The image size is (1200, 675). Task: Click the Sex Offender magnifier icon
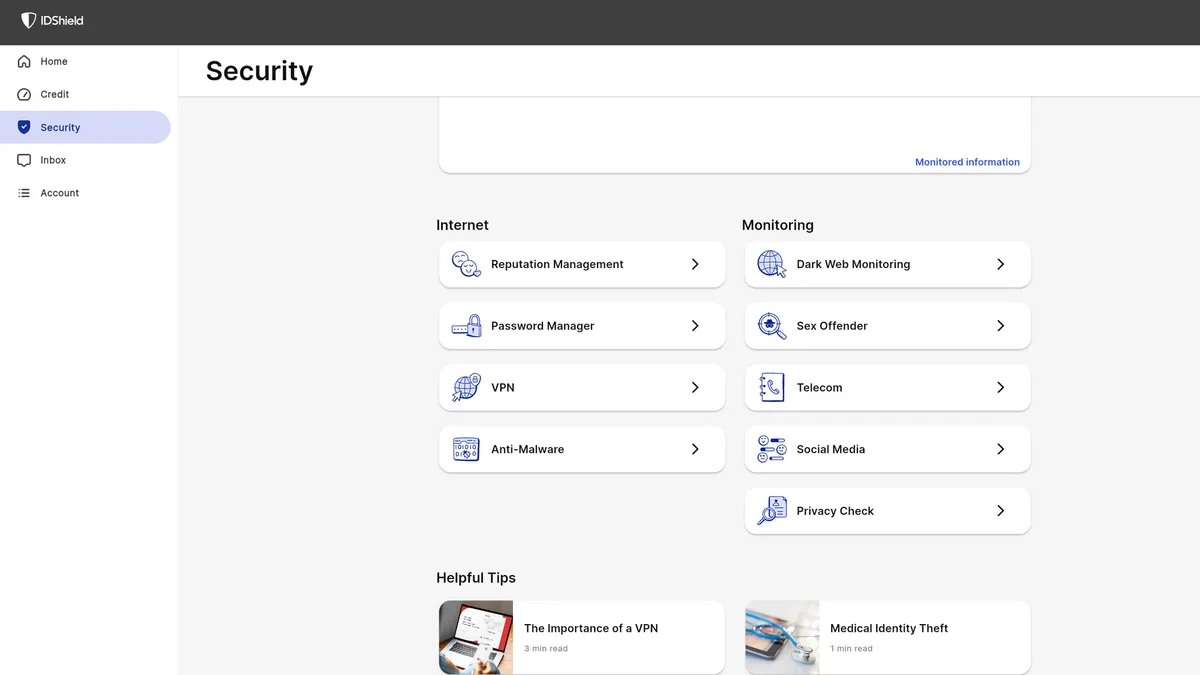[x=770, y=326]
